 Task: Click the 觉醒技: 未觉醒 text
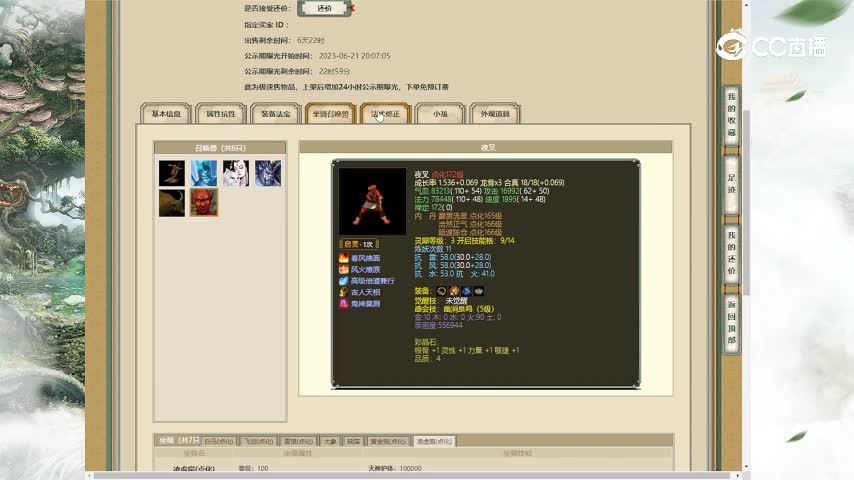coord(441,300)
